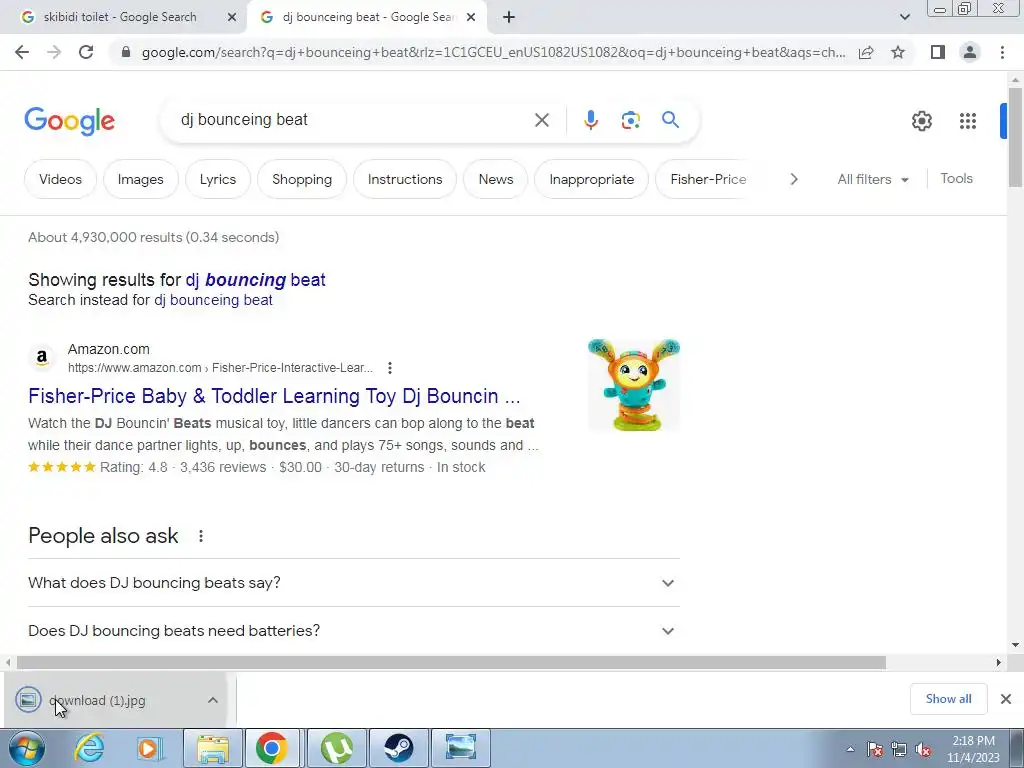Expand What does DJ bouncing beats say

[x=353, y=583]
